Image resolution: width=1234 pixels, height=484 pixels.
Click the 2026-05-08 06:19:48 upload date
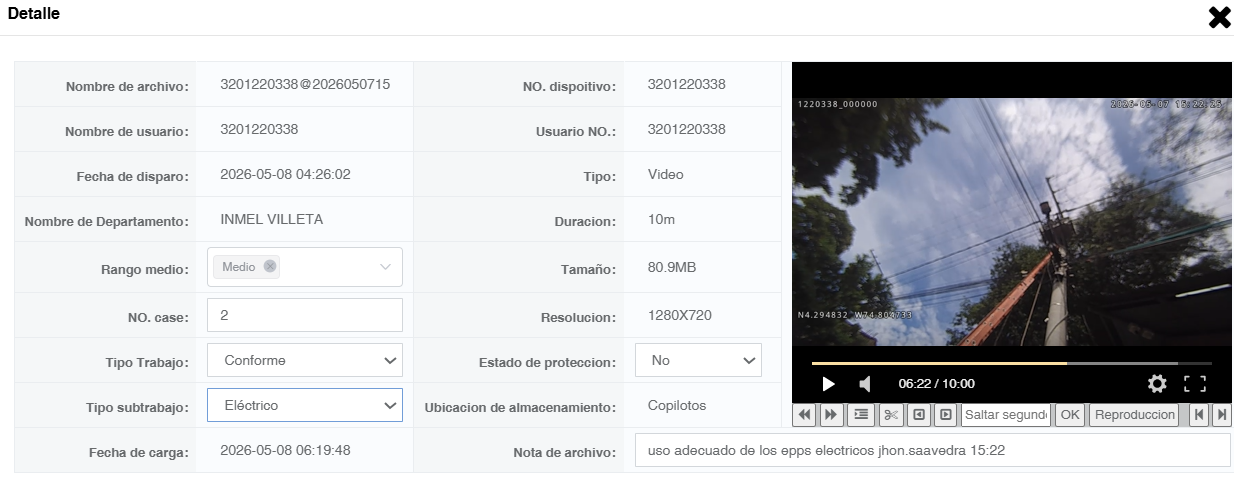[285, 450]
